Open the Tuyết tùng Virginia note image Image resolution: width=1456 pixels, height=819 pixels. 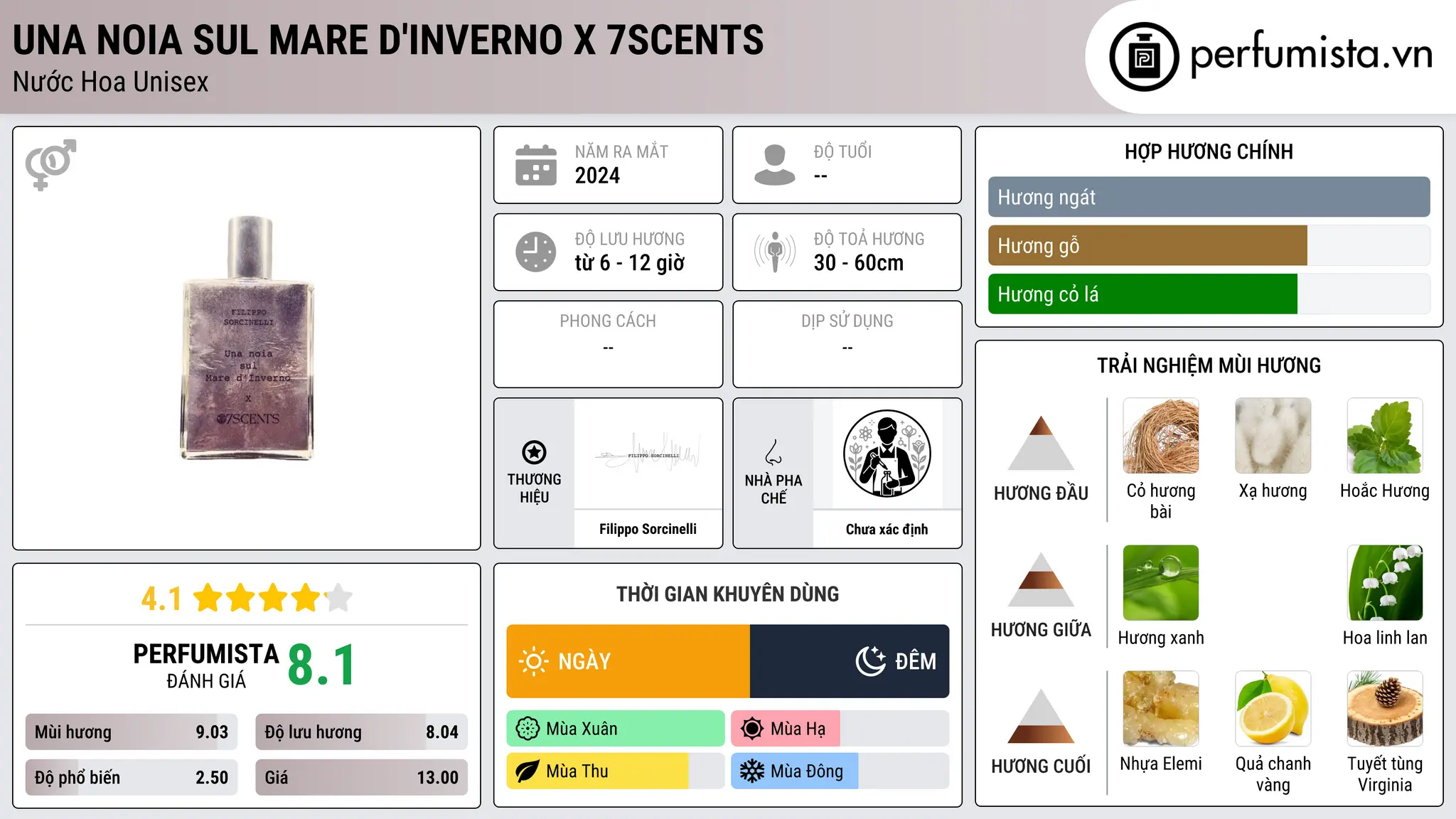(1385, 709)
